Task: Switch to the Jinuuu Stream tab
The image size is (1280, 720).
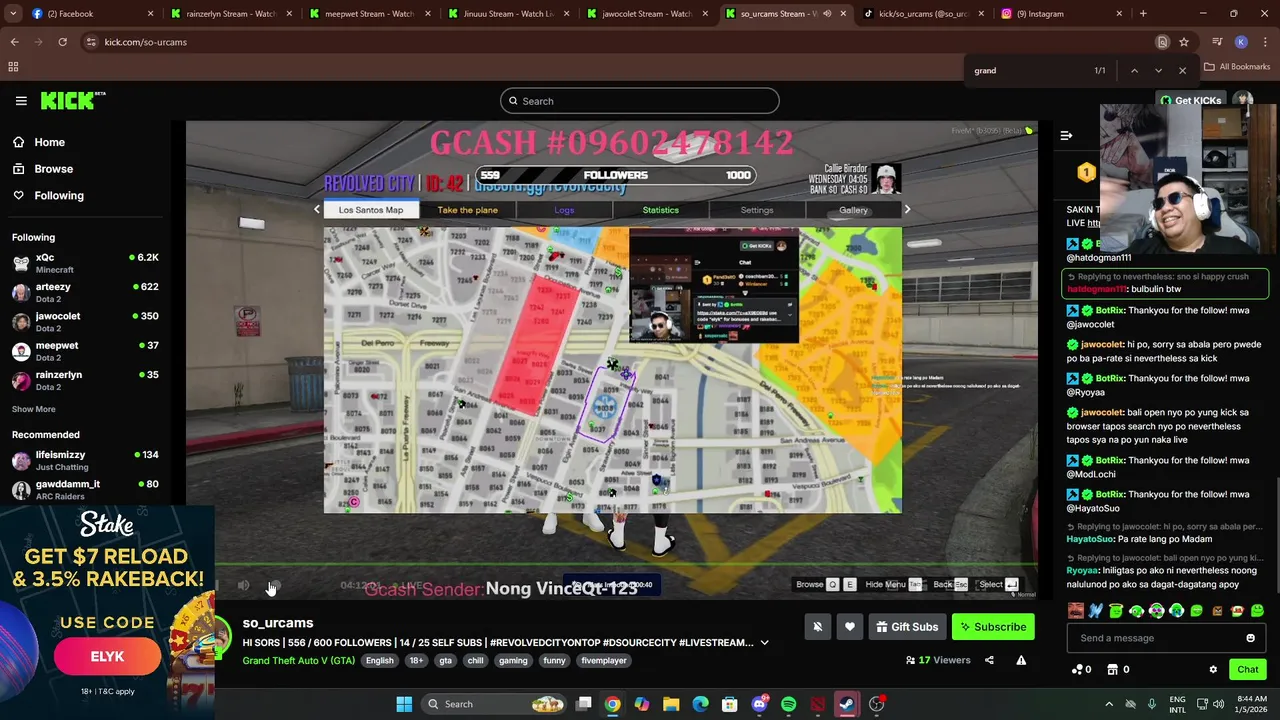Action: 508,14
